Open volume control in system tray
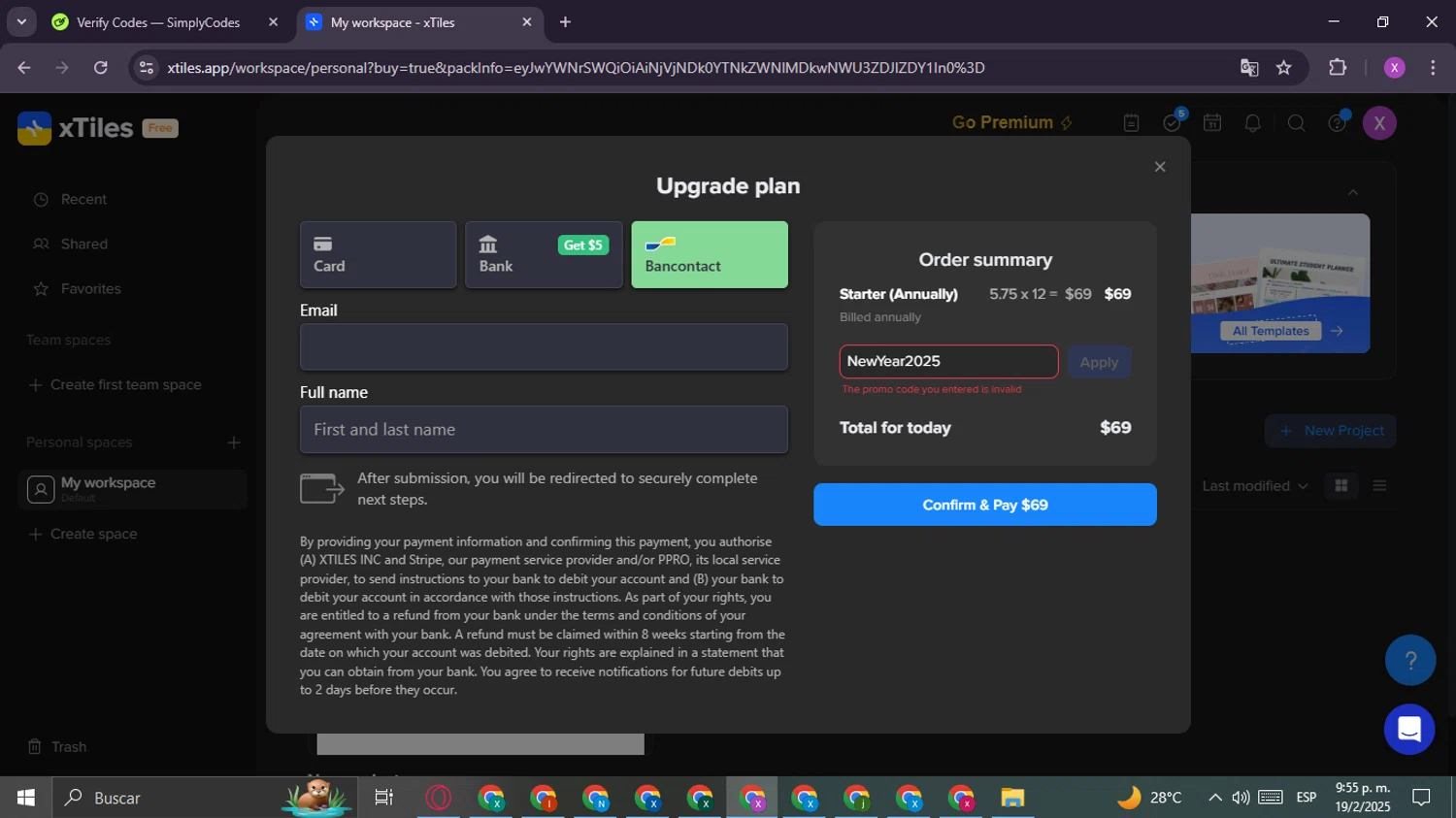Screen dimensions: 1456x818 tap(1241, 798)
